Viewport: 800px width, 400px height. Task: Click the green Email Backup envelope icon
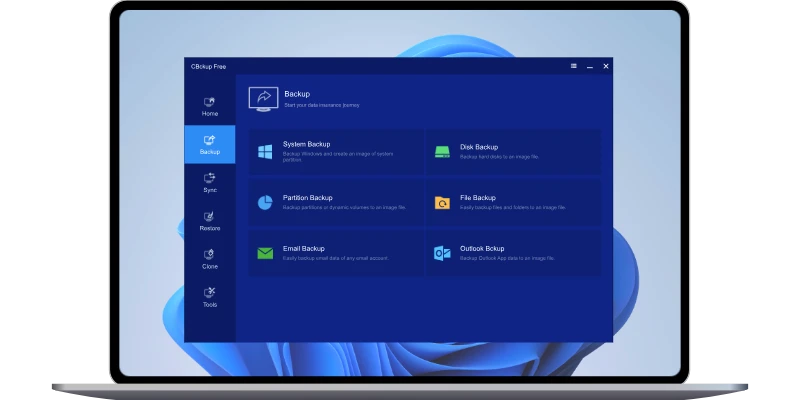265,253
